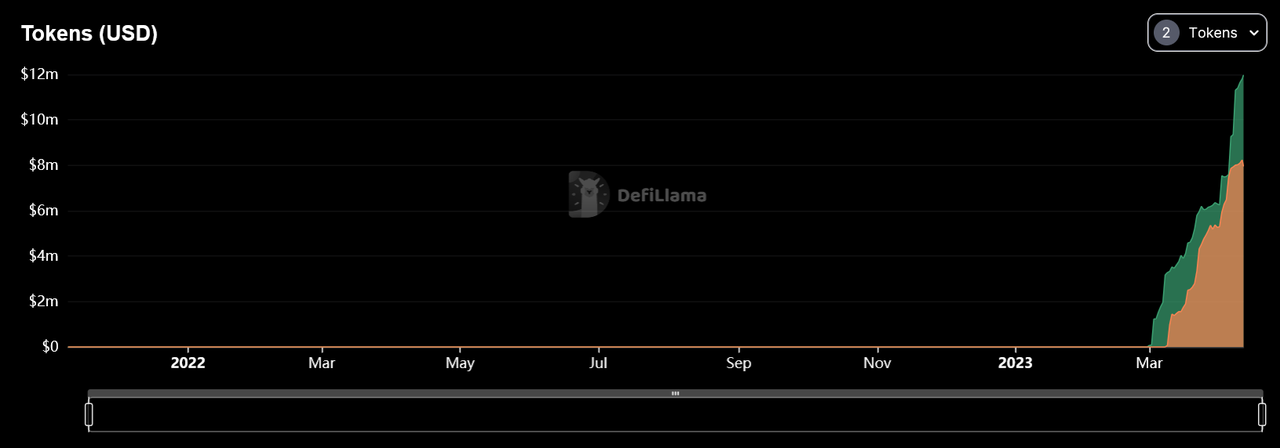Click the left handle of the range slider
The width and height of the screenshot is (1280, 448).
(x=89, y=413)
